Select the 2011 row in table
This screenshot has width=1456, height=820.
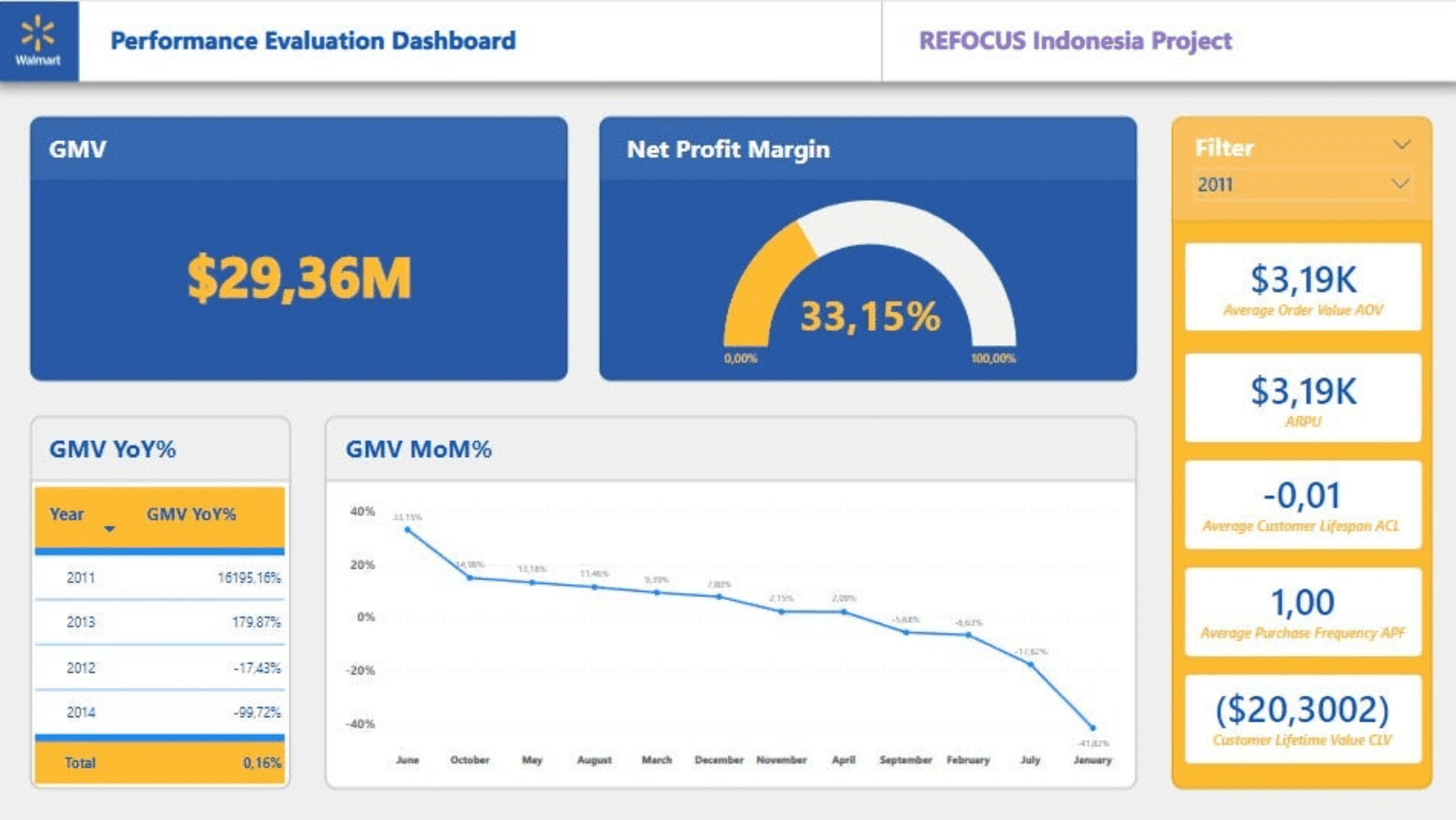[160, 578]
